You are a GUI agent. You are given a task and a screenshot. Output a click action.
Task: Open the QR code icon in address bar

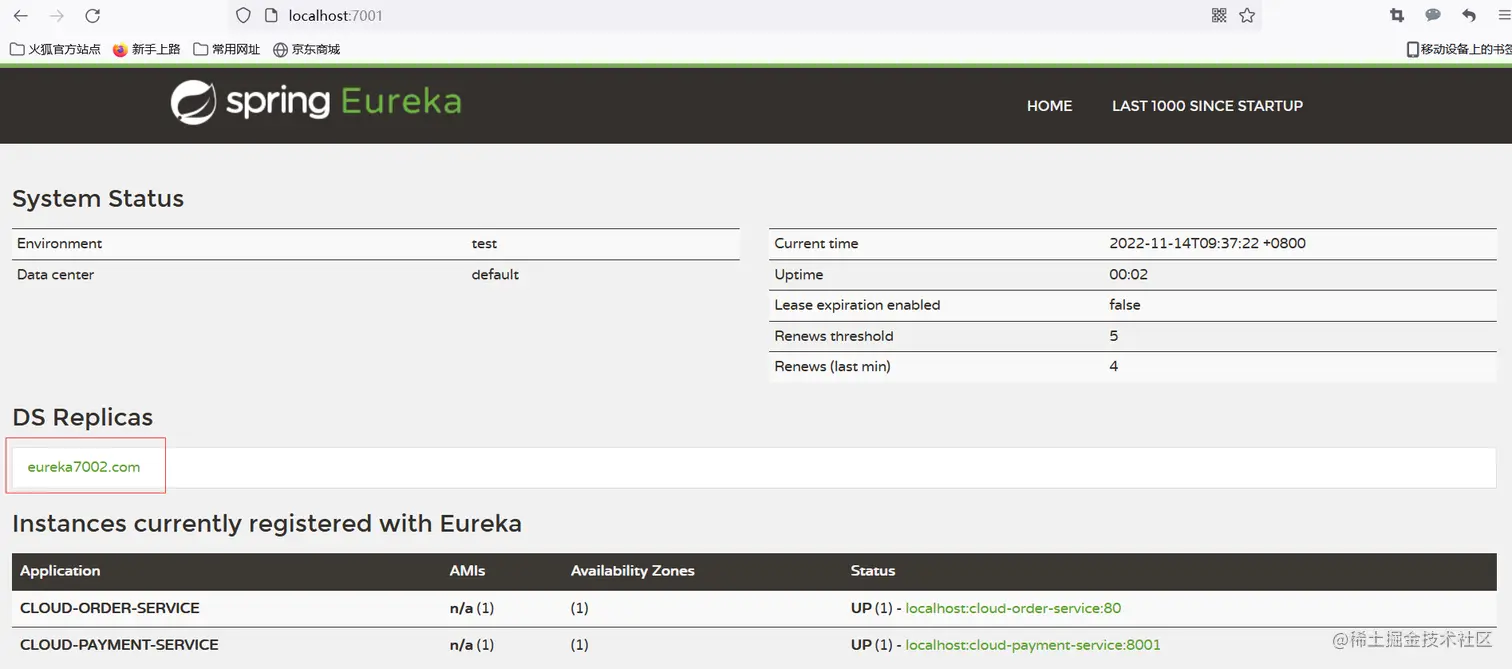pos(1219,15)
